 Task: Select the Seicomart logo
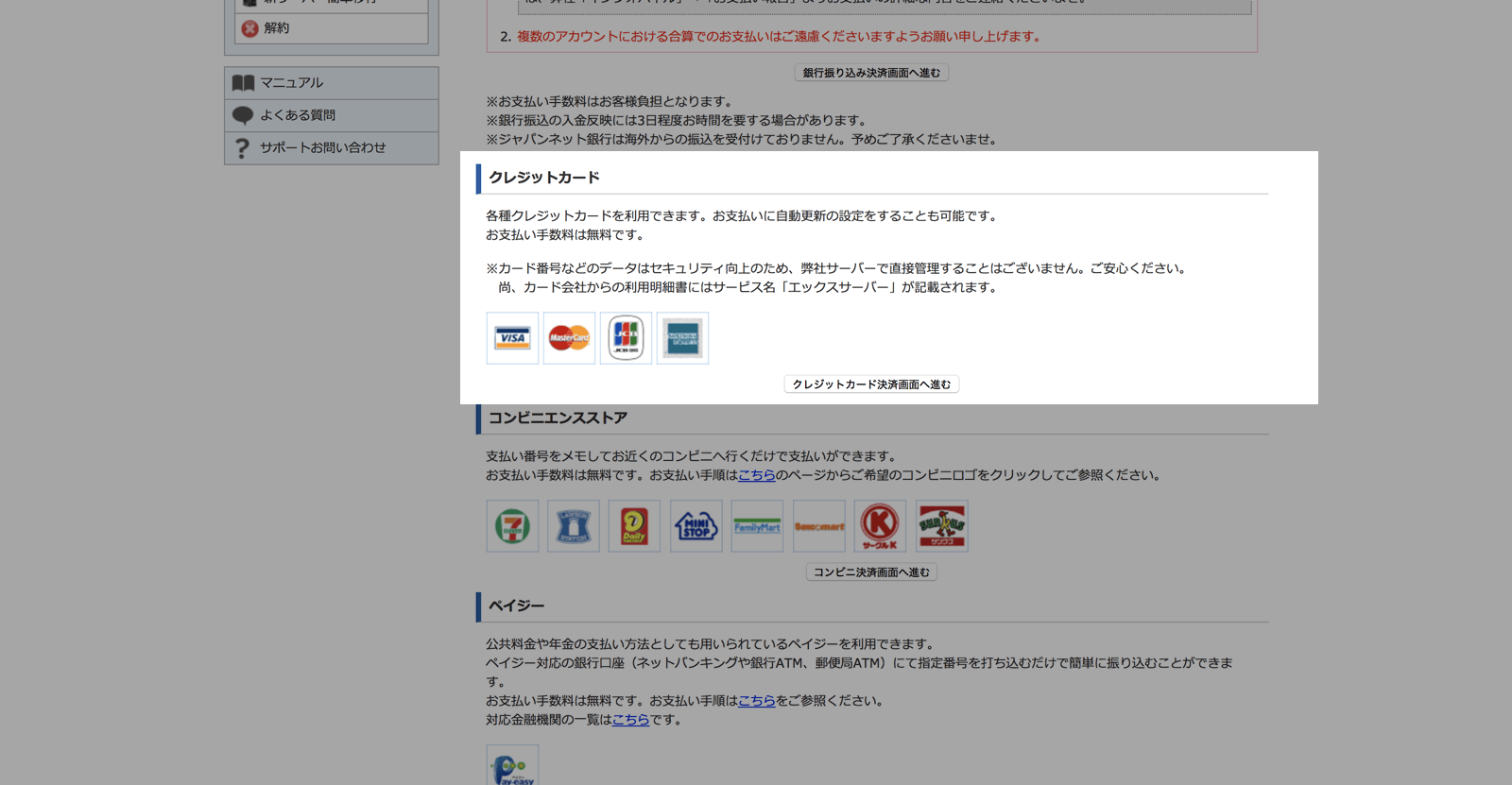819,526
